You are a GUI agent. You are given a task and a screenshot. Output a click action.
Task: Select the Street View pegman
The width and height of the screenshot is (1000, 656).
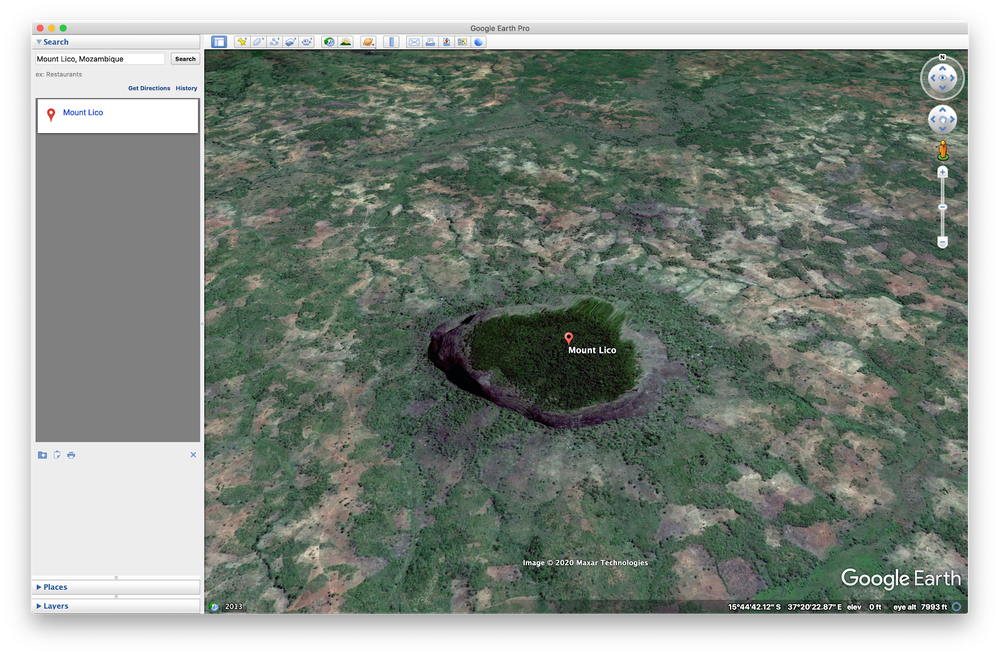pyautogui.click(x=943, y=151)
